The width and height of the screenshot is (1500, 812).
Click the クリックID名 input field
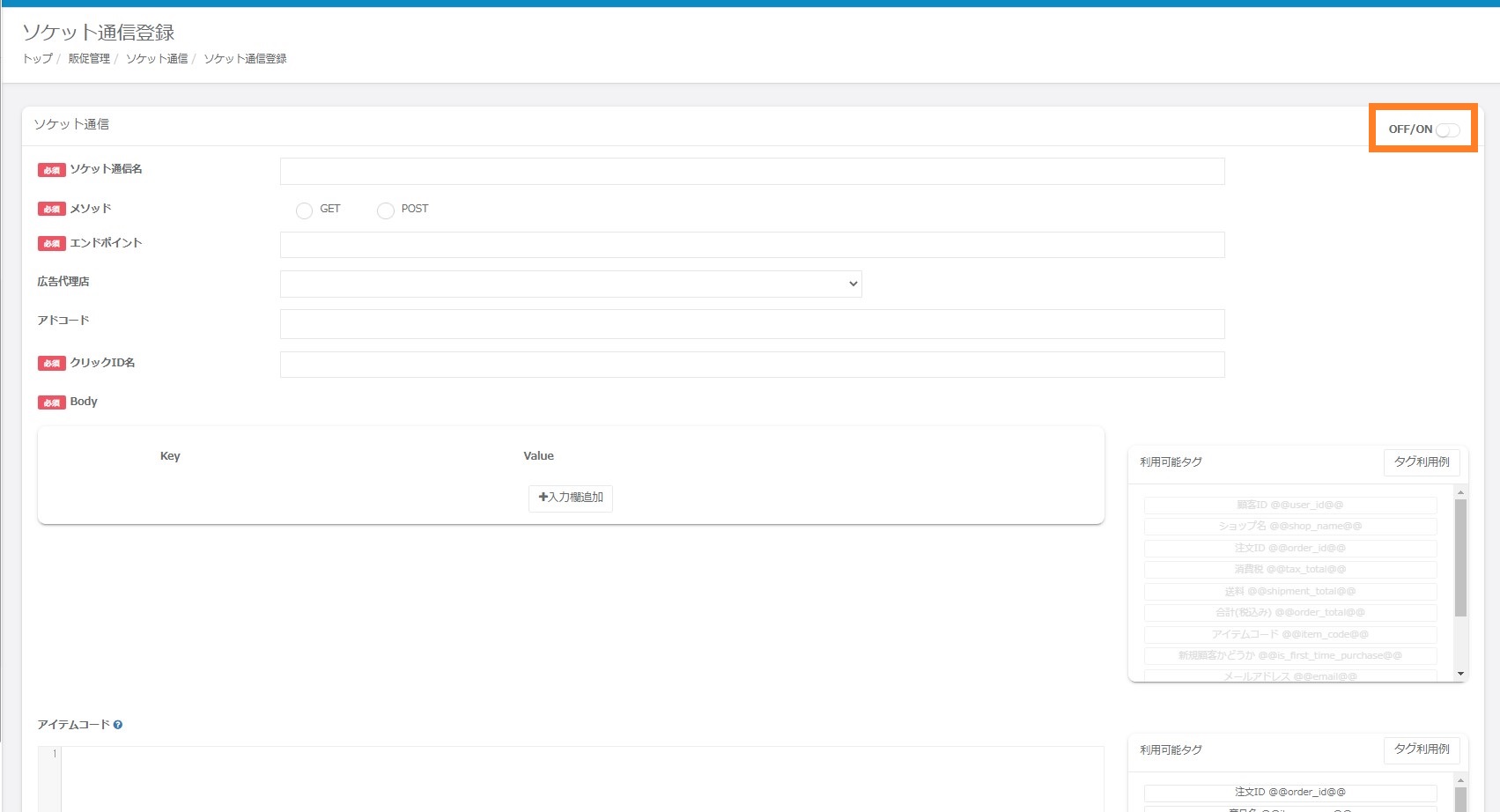[x=752, y=365]
